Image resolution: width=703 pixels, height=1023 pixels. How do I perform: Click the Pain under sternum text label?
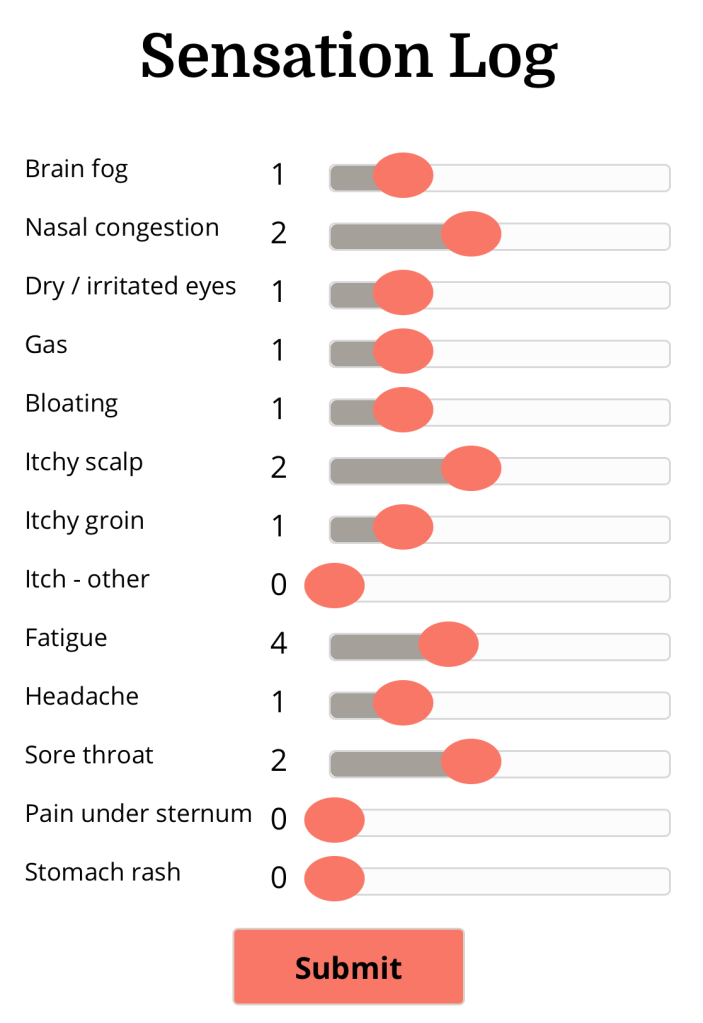pyautogui.click(x=138, y=814)
